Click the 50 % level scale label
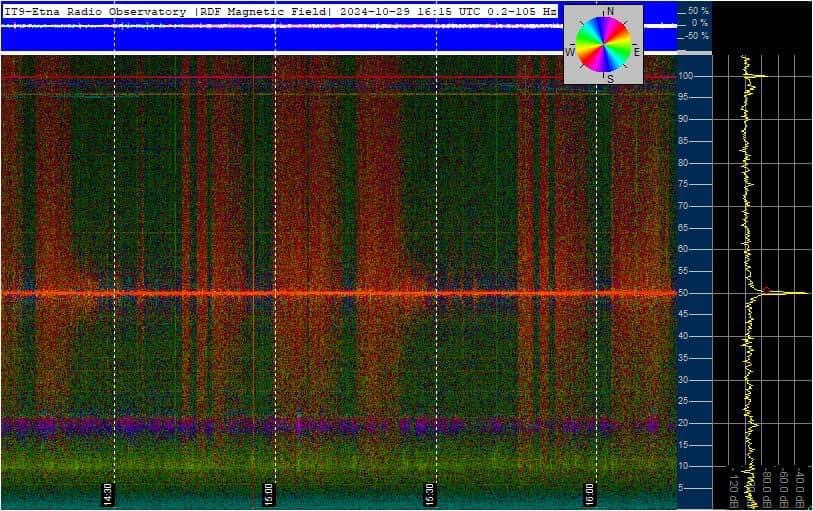The width and height of the screenshot is (813, 511). (697, 10)
